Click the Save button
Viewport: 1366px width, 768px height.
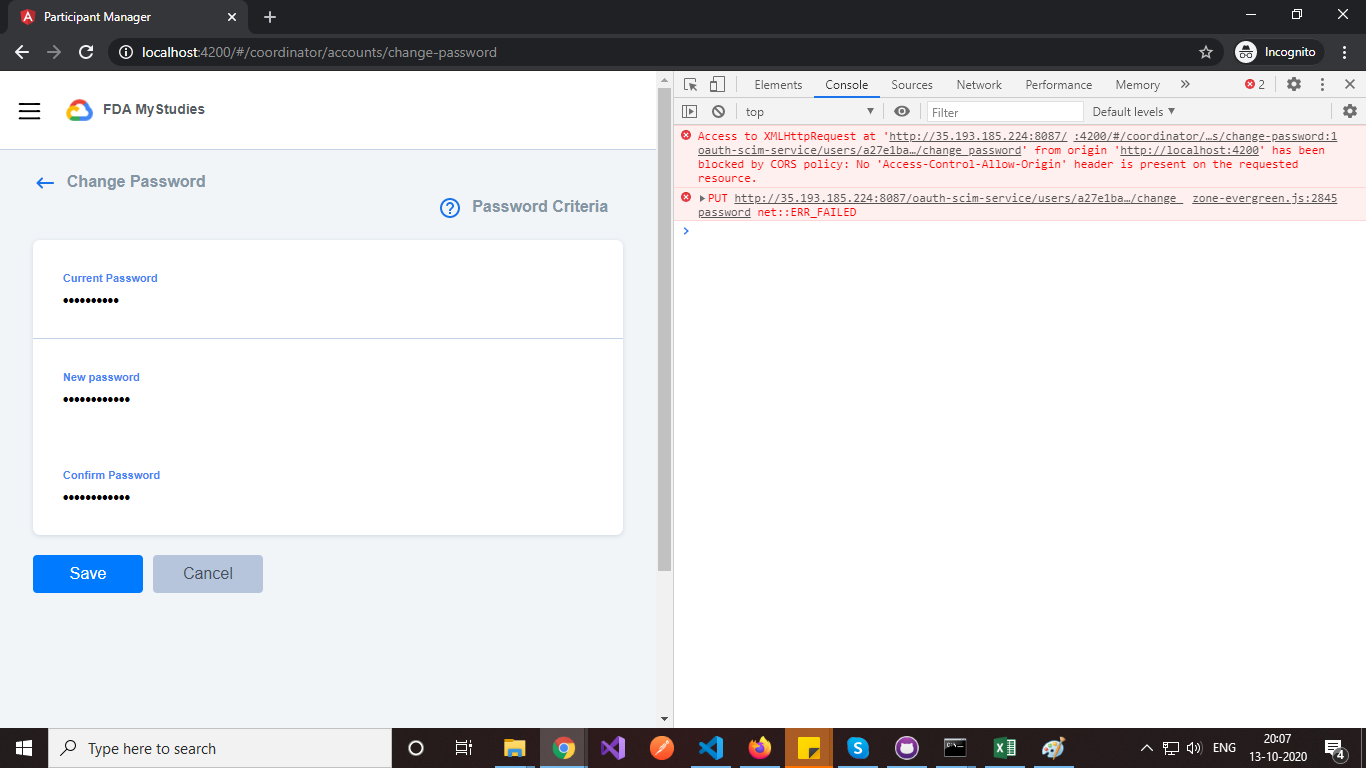pos(87,573)
